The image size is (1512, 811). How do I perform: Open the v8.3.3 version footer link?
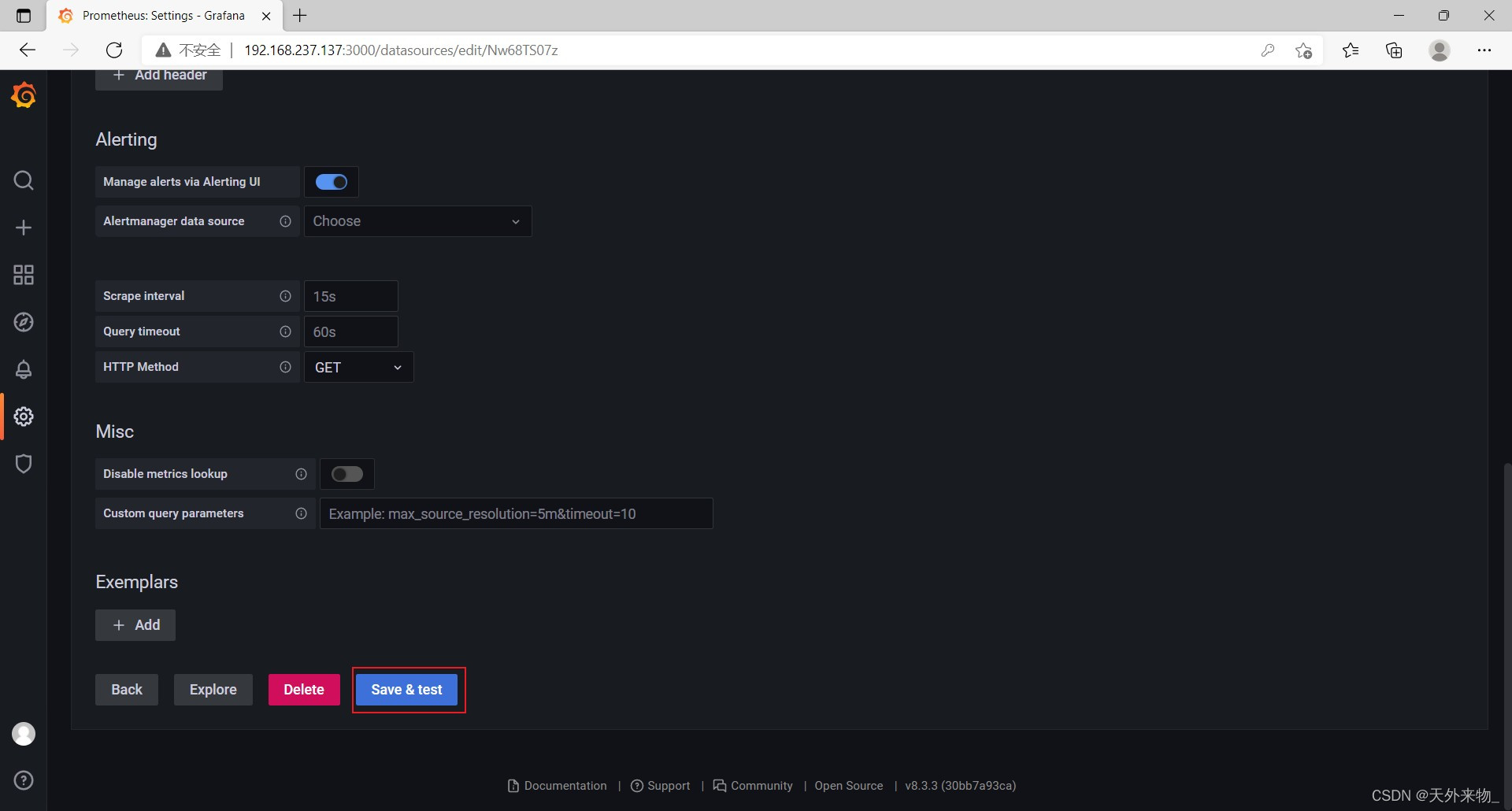tap(961, 786)
